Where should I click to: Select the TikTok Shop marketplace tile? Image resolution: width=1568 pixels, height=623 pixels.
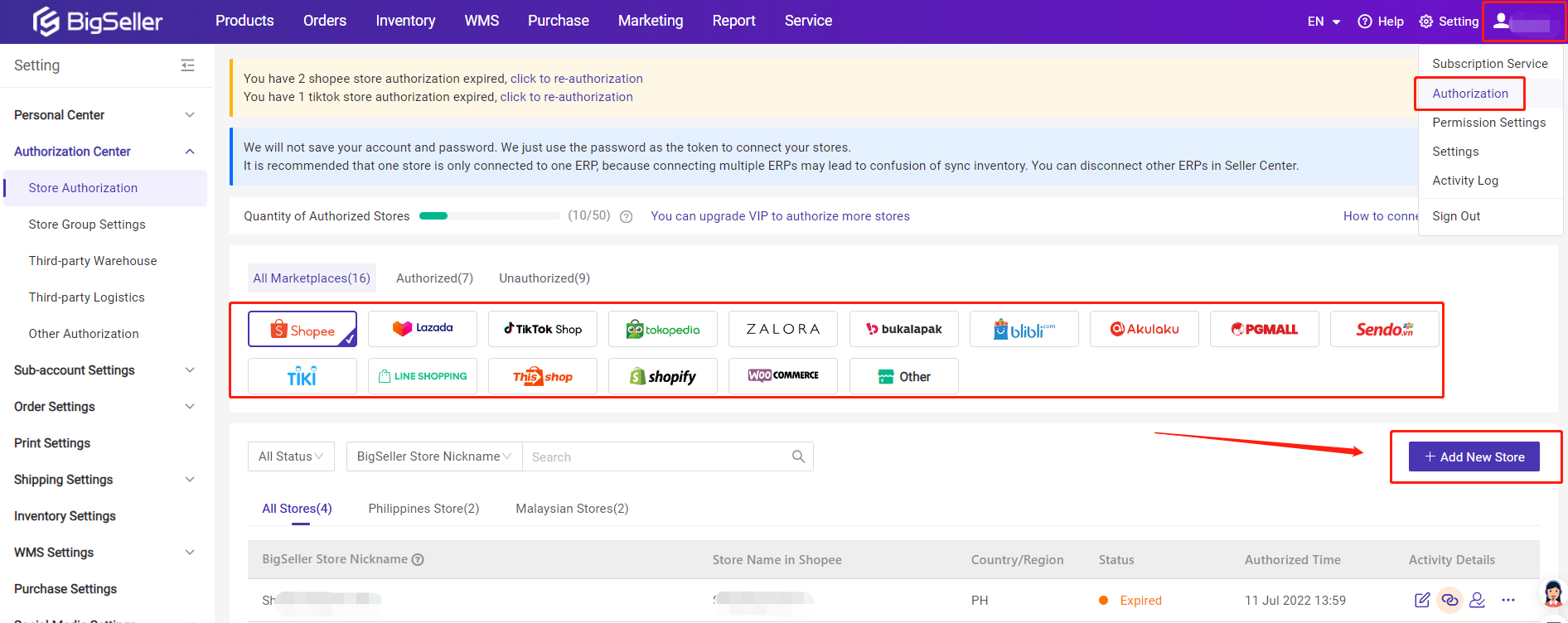(543, 328)
